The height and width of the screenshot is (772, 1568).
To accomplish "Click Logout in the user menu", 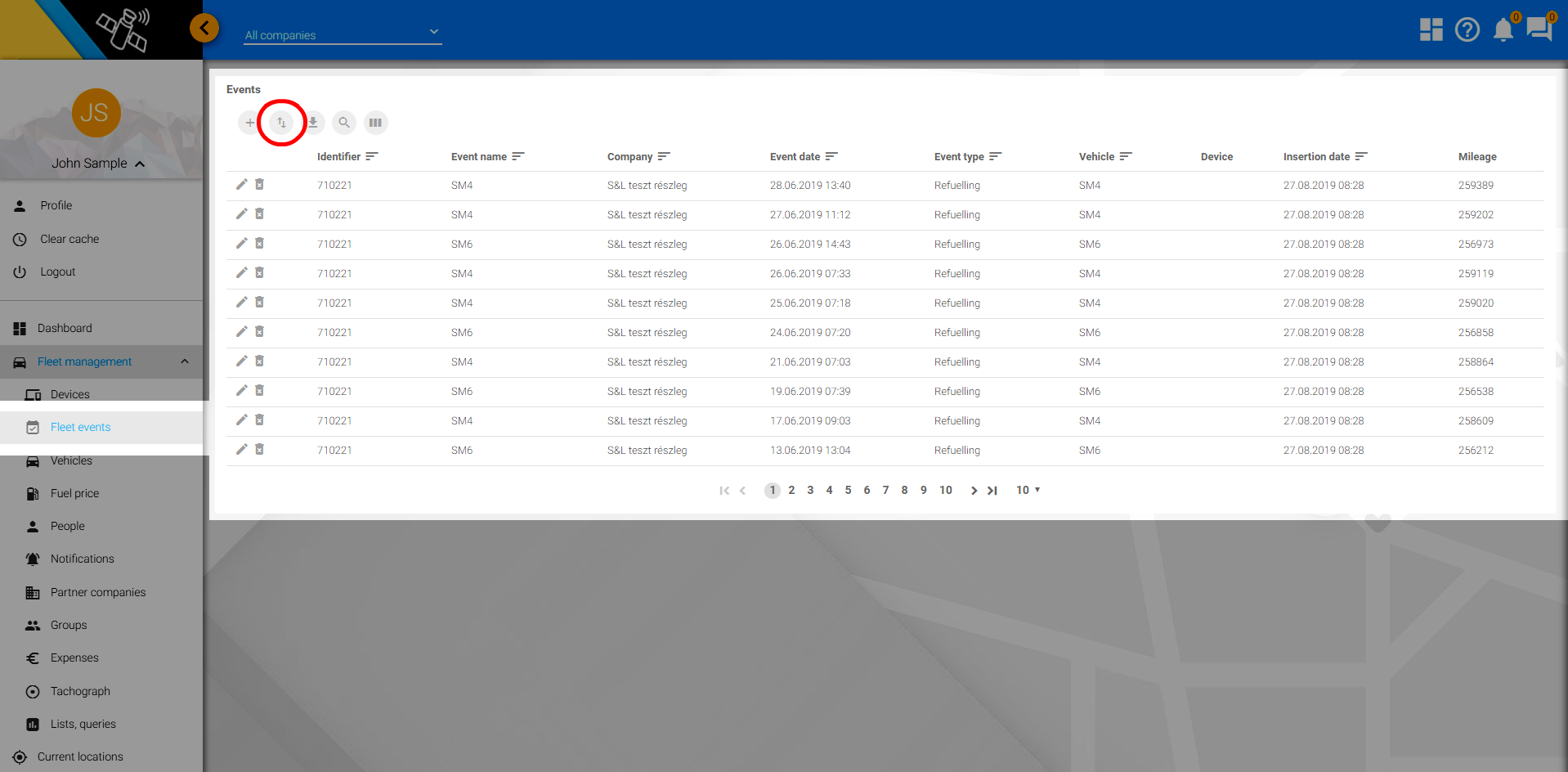I will pyautogui.click(x=57, y=272).
